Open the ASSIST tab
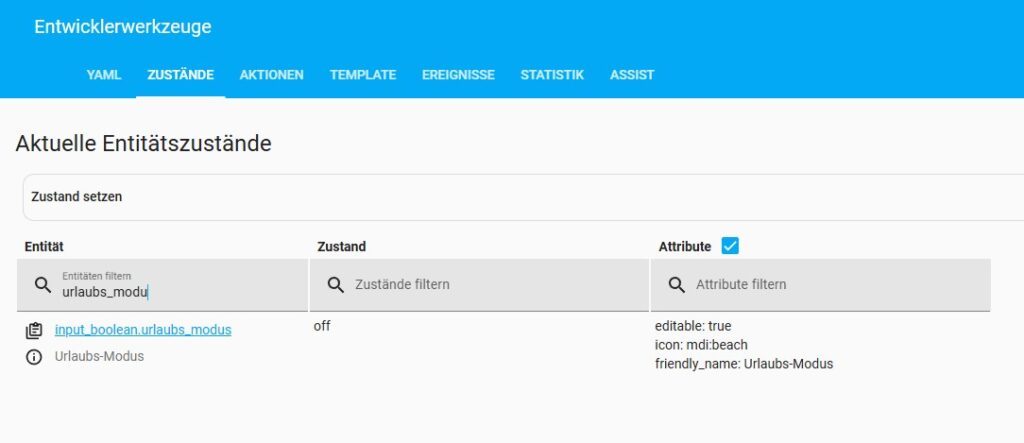The image size is (1024, 443). click(632, 75)
